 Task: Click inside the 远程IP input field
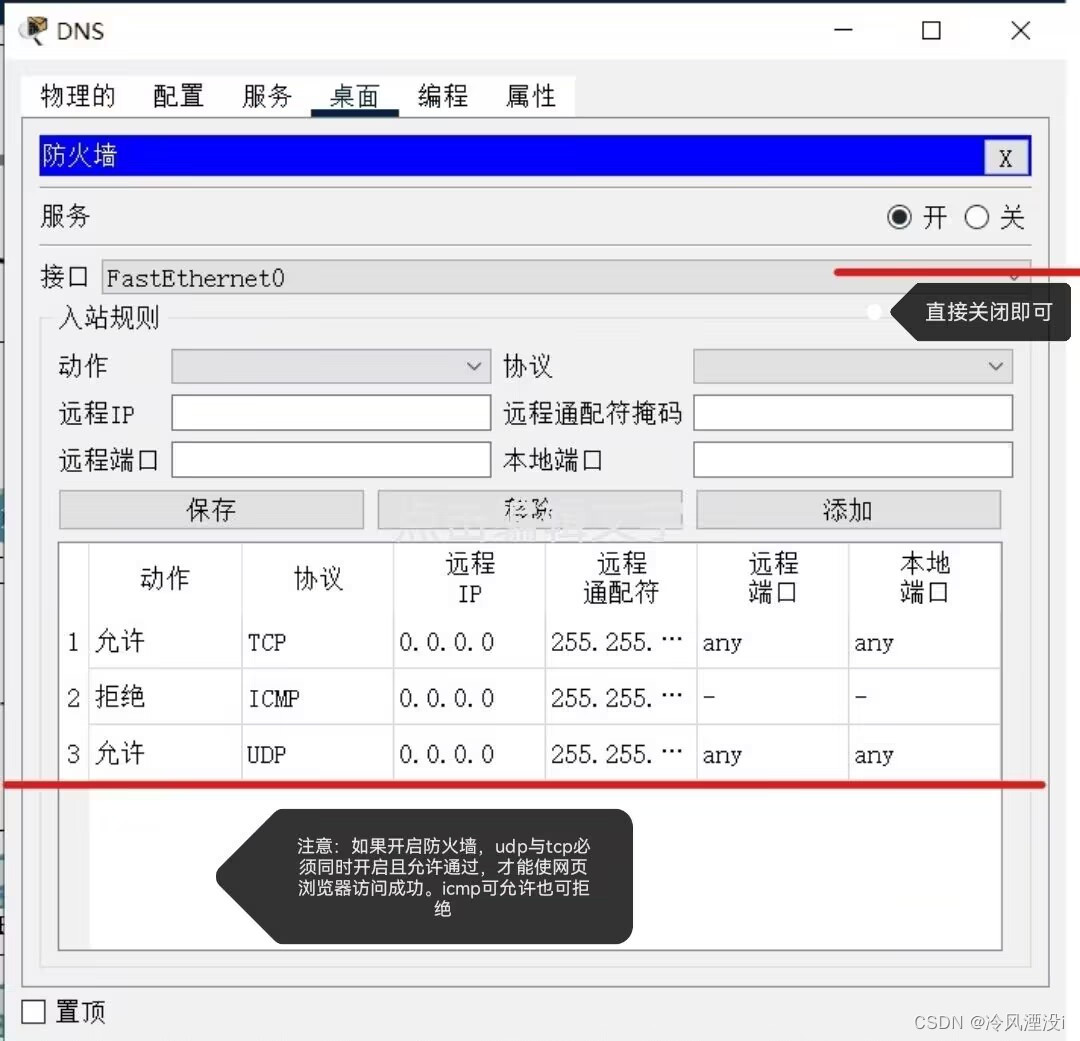click(x=330, y=413)
